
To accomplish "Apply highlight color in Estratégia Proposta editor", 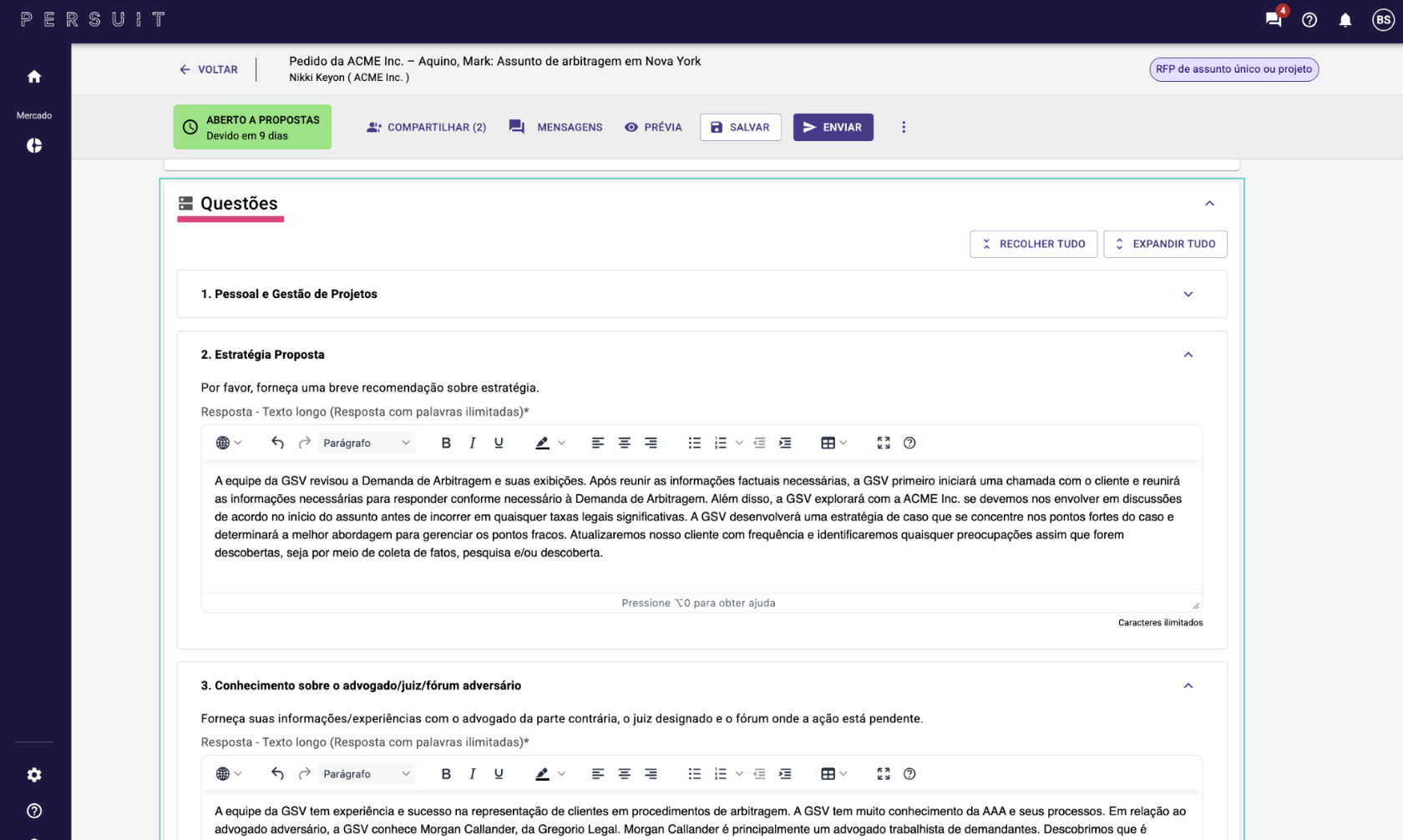I will pyautogui.click(x=543, y=443).
